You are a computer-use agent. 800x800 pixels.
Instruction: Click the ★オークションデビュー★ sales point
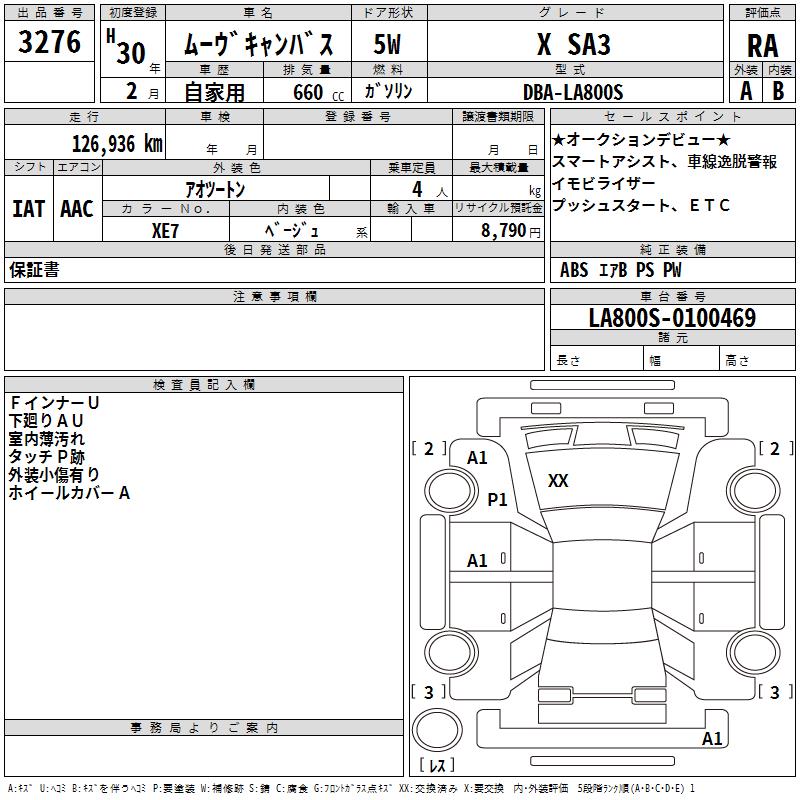coord(641,139)
